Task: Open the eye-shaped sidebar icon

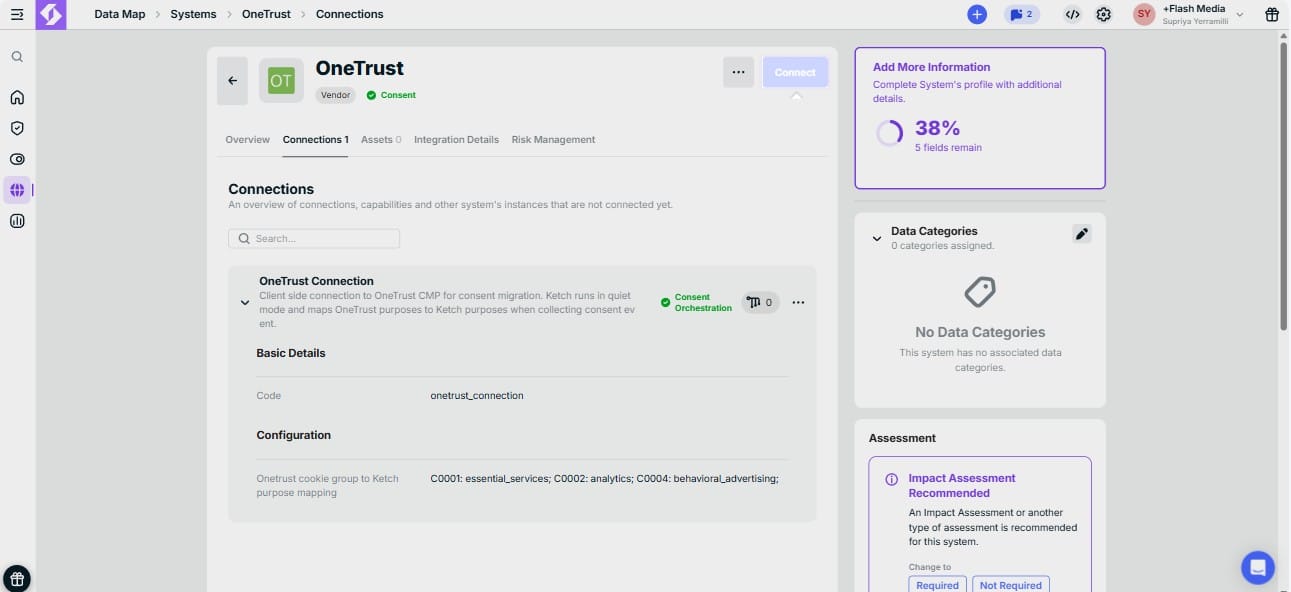Action: point(17,159)
